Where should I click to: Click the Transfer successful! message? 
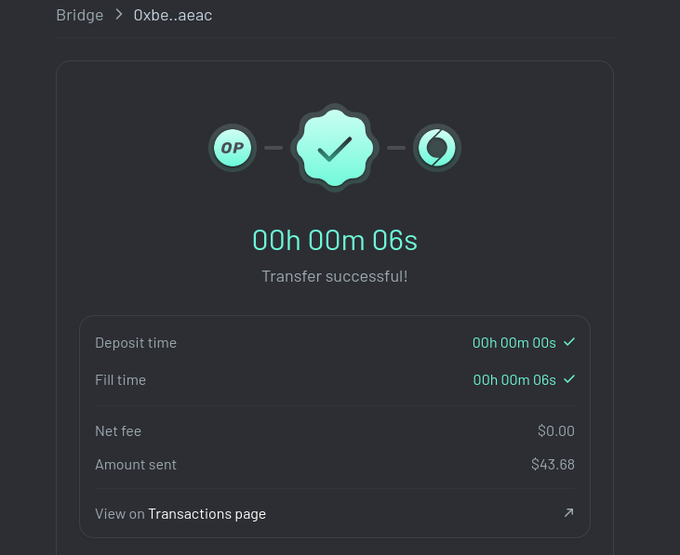pyautogui.click(x=335, y=276)
